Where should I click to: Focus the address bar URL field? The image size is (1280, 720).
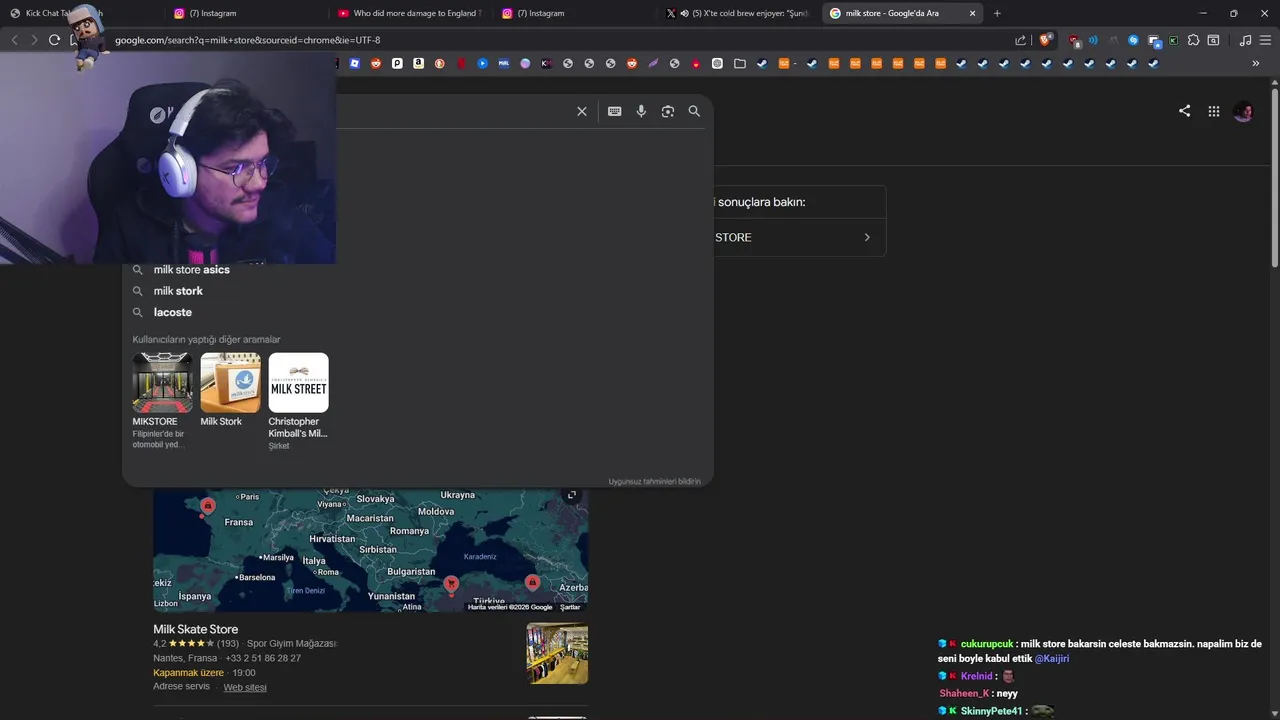[560, 40]
